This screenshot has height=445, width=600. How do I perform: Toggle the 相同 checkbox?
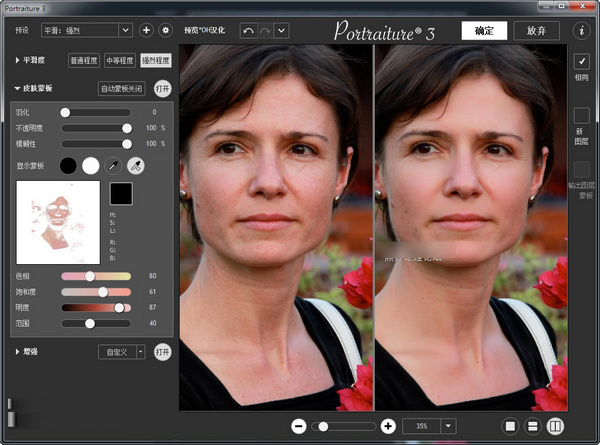click(581, 62)
